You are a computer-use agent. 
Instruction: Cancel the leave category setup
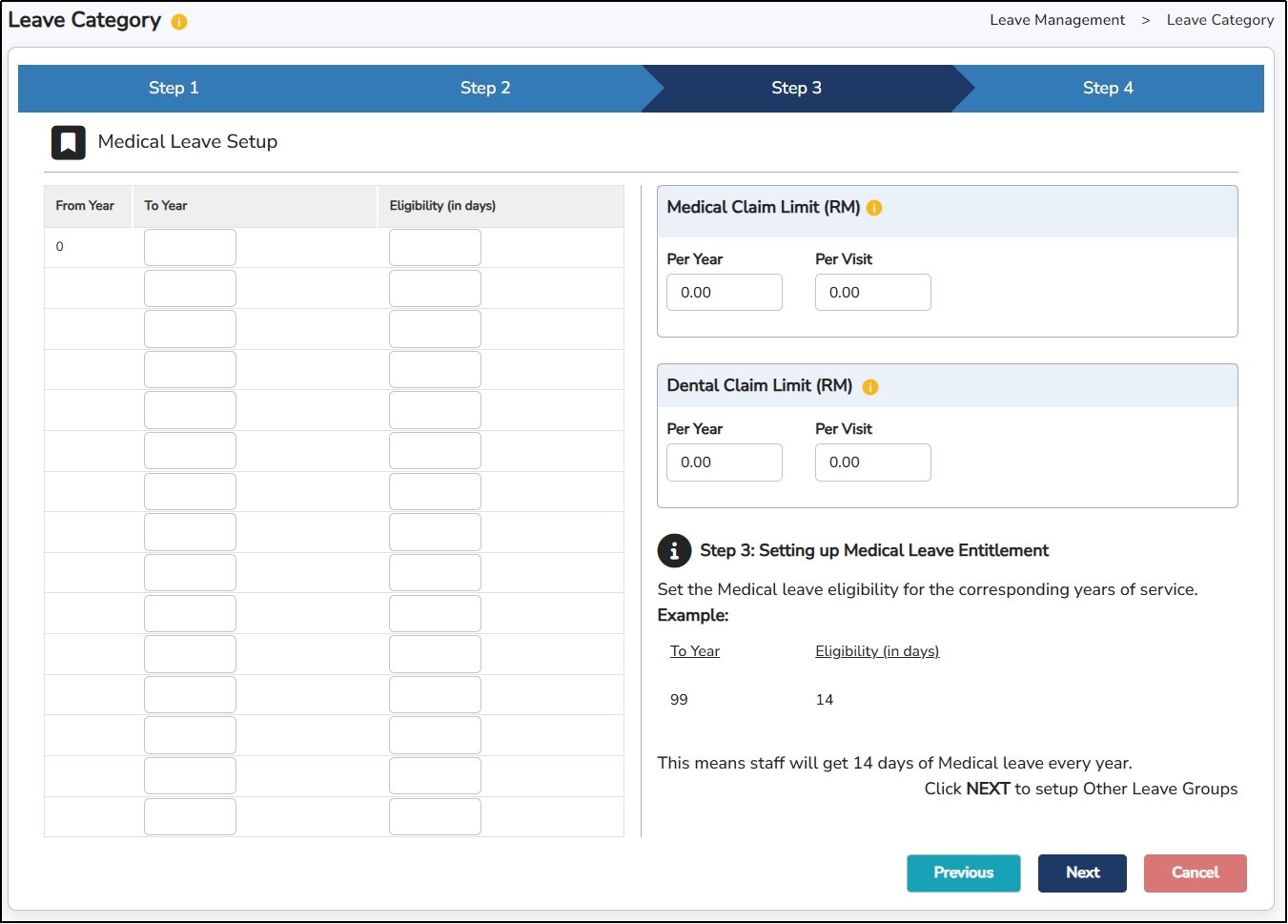[x=1195, y=873]
